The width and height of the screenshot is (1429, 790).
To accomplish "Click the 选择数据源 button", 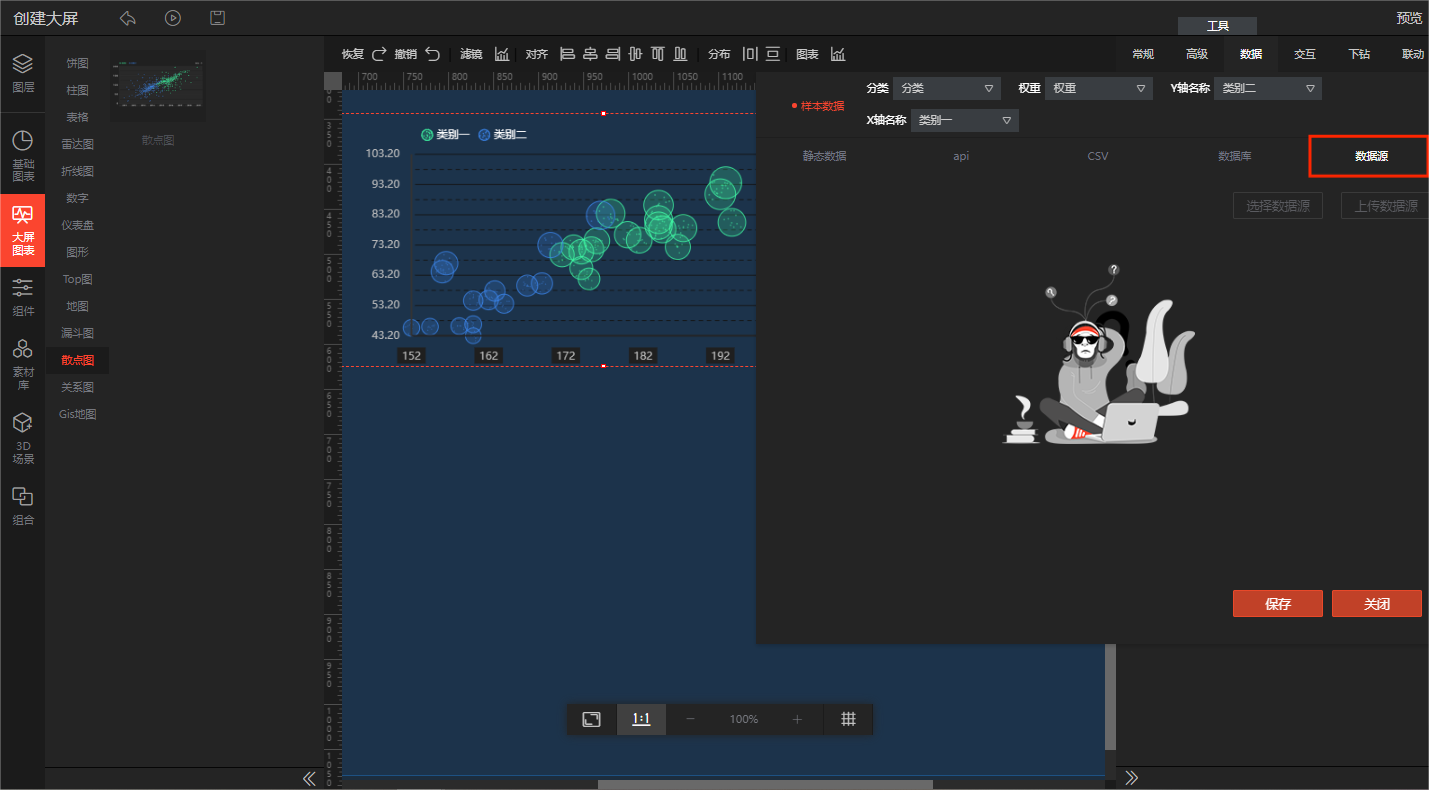I will [1278, 206].
